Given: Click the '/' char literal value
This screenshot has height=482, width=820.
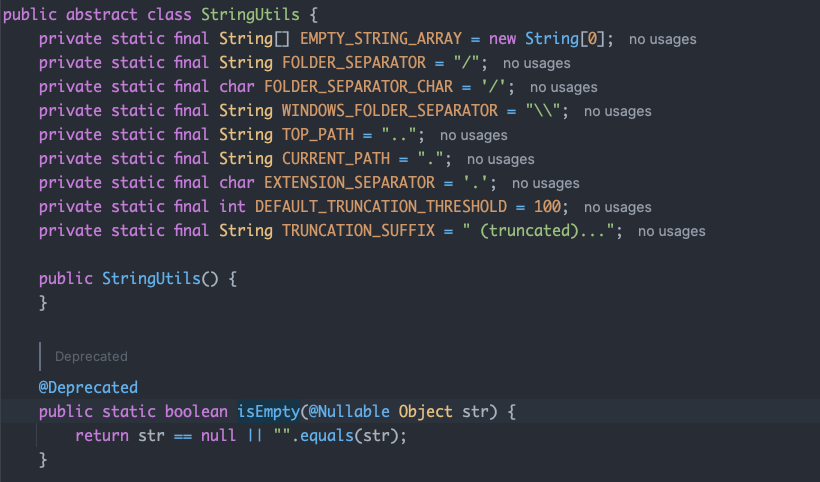Looking at the screenshot, I should click(493, 87).
